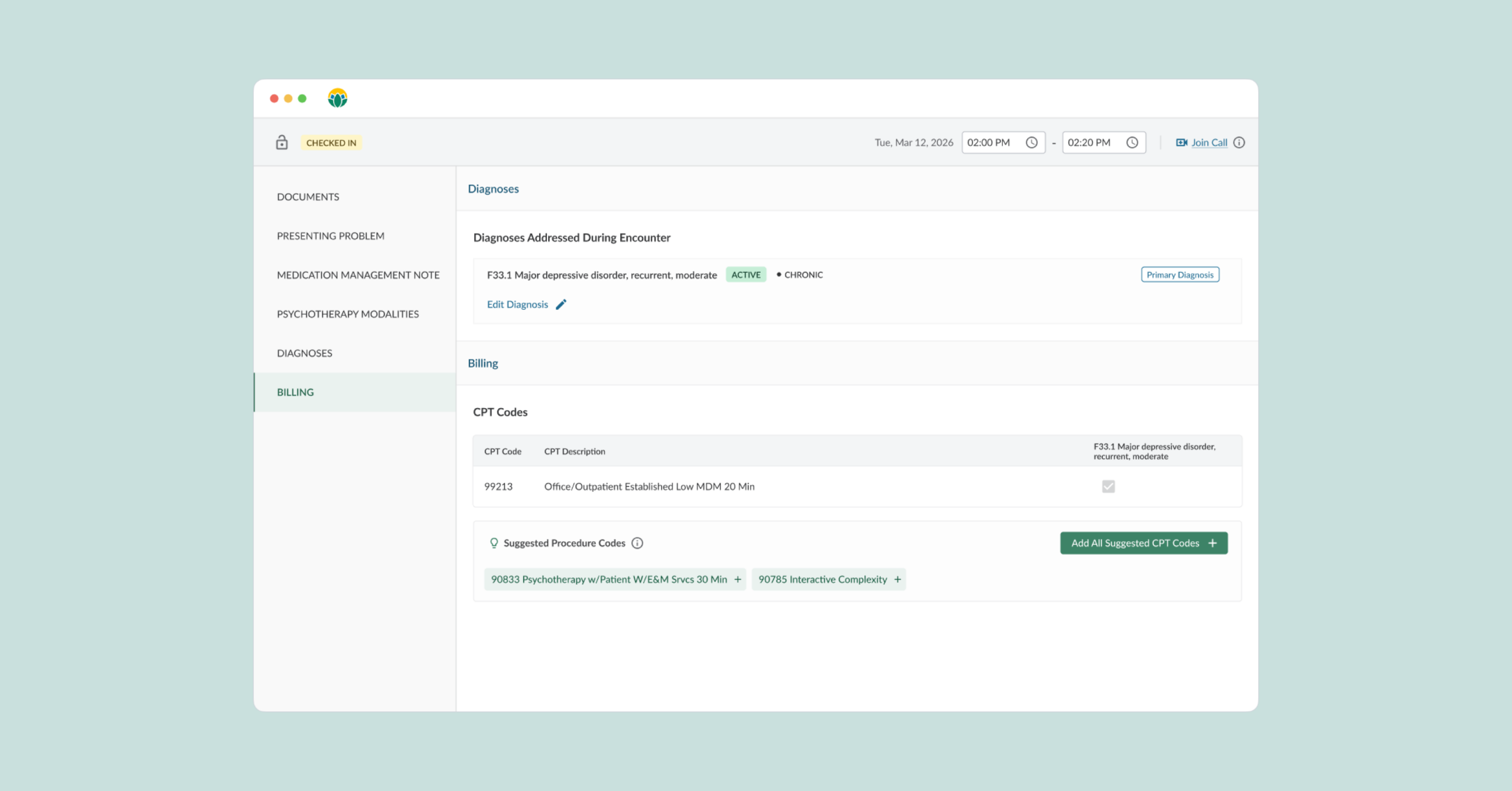Click the Join Call video camera icon
This screenshot has width=1512, height=791.
coord(1181,142)
